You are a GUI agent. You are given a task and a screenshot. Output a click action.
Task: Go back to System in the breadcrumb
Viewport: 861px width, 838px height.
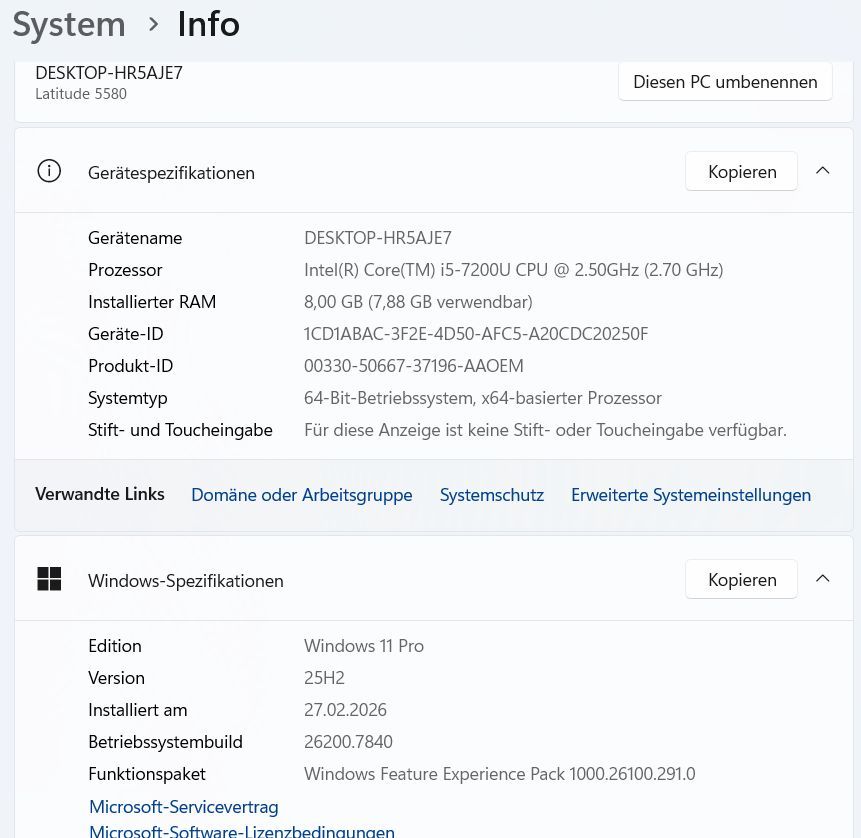(69, 24)
